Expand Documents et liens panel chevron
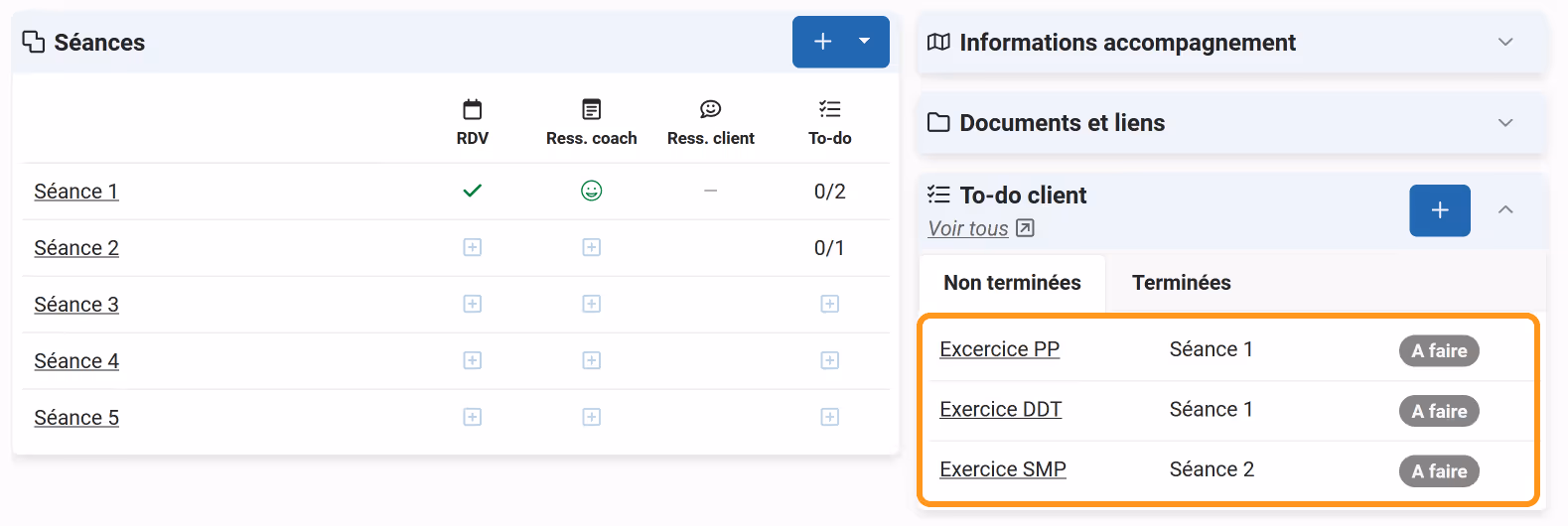Viewport: 1568px width, 526px height. click(1505, 122)
